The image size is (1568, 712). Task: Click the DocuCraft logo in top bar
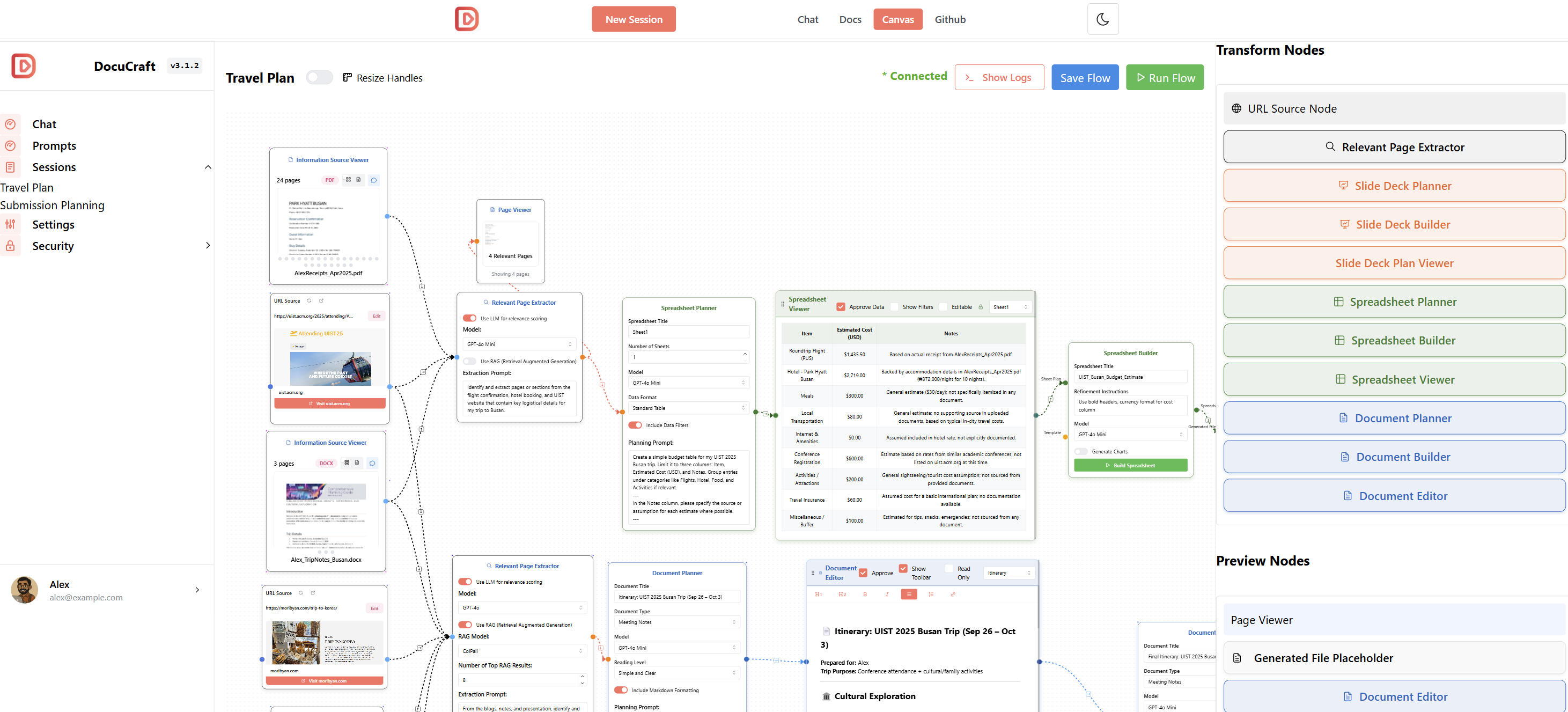coord(467,19)
